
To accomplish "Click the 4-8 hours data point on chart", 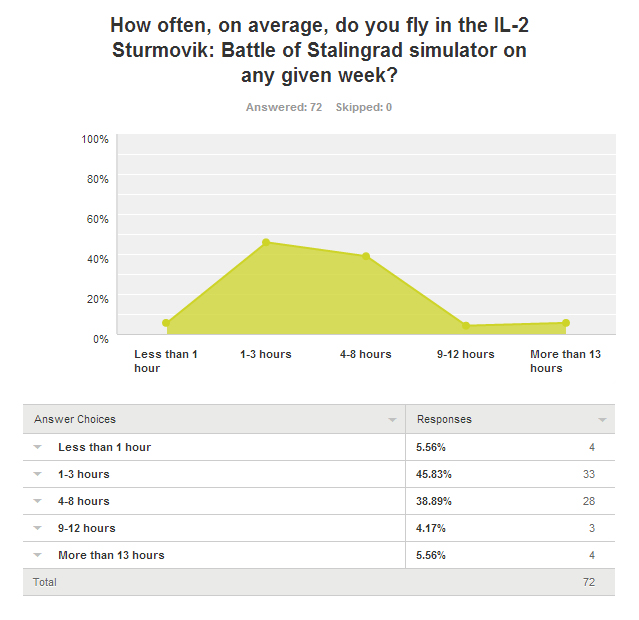I will click(366, 256).
